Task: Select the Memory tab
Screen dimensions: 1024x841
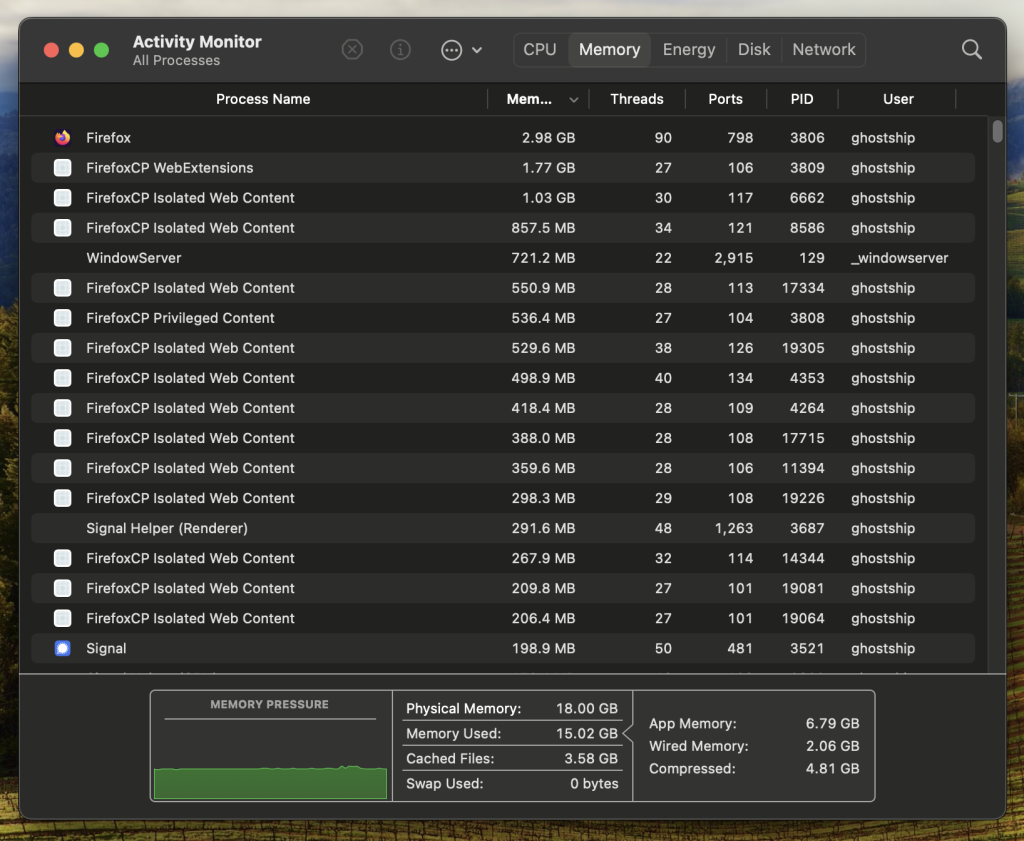Action: [609, 50]
